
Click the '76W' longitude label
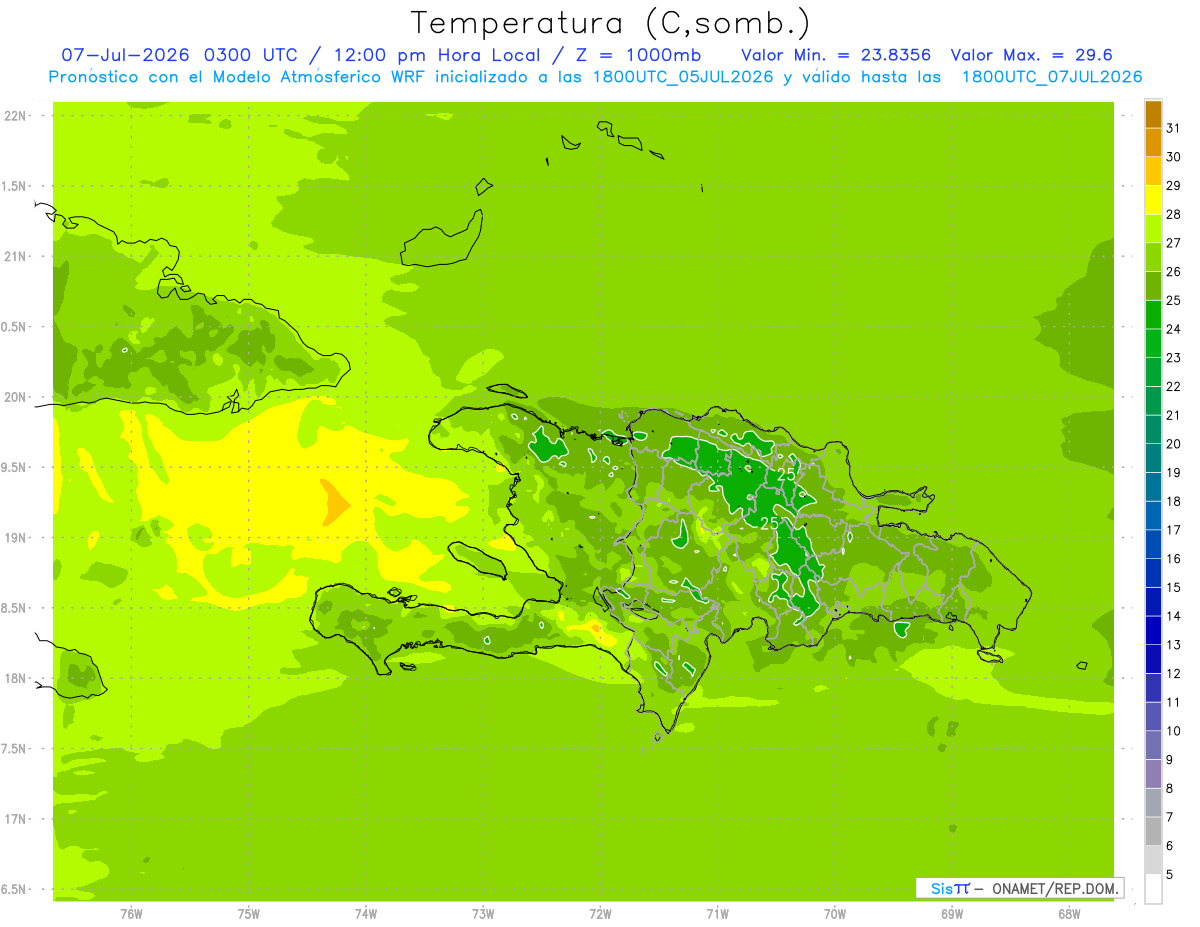click(131, 913)
